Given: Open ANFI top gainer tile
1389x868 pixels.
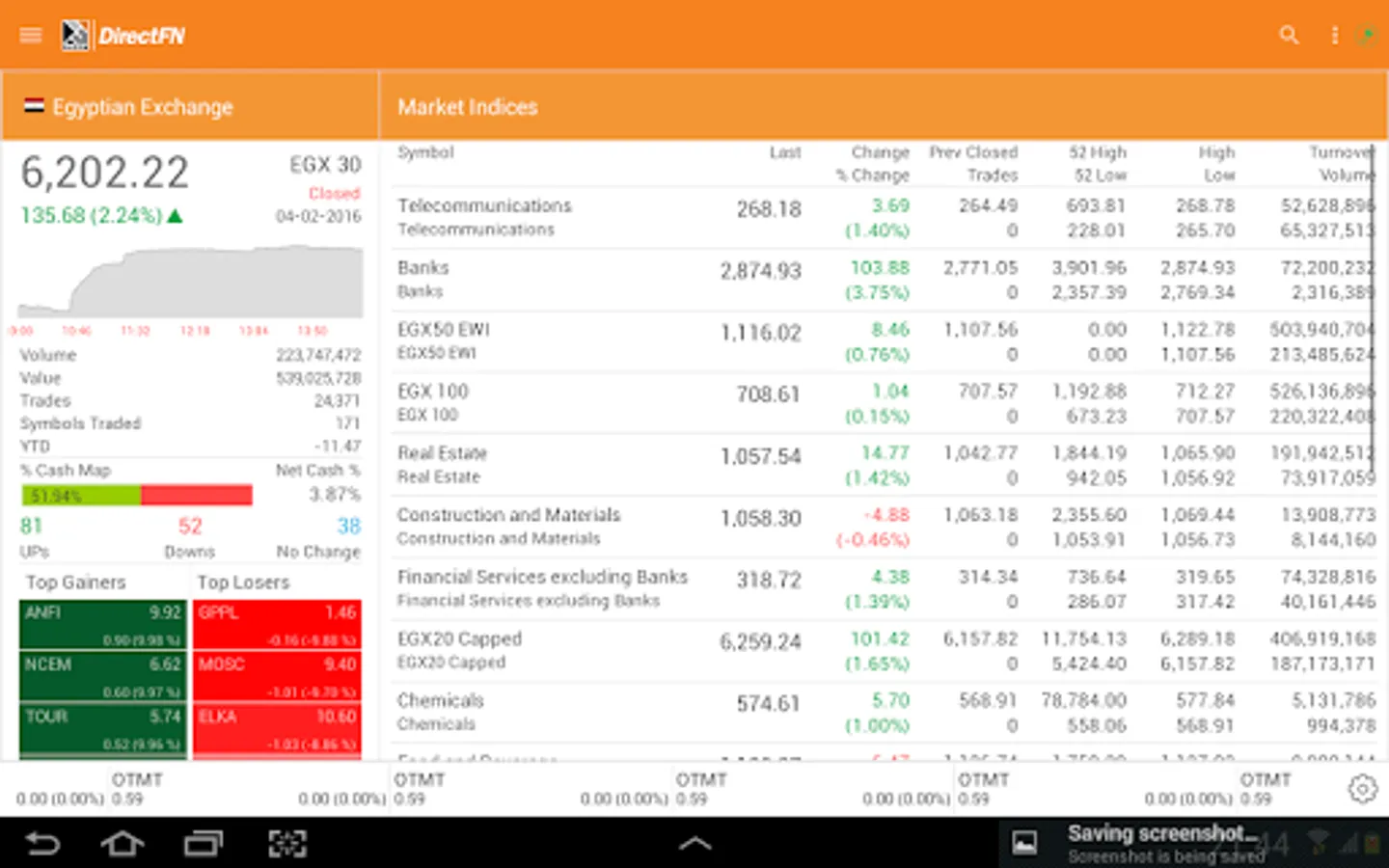Looking at the screenshot, I should [x=103, y=625].
